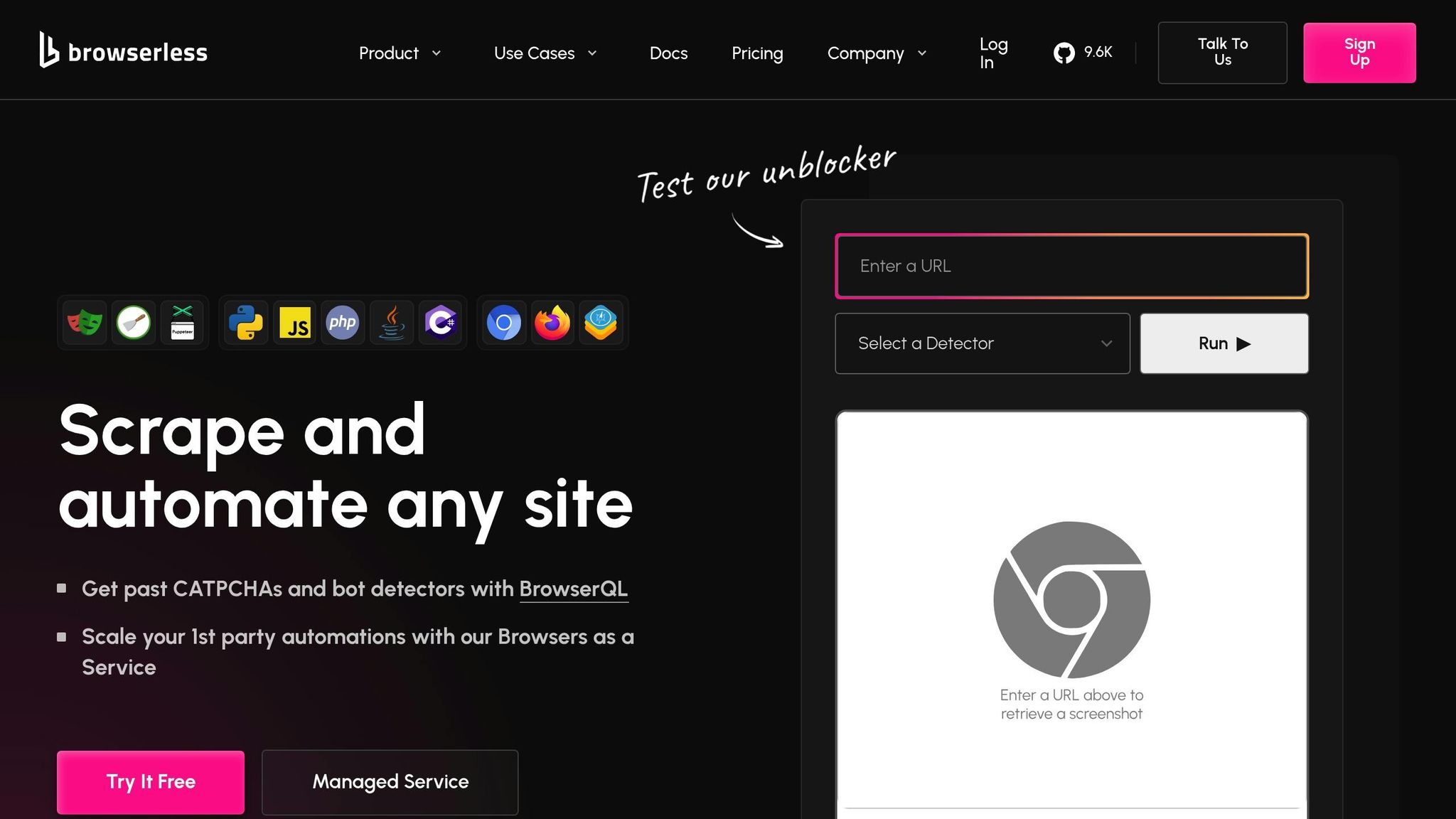Click the Chromium browser icon

point(503,323)
